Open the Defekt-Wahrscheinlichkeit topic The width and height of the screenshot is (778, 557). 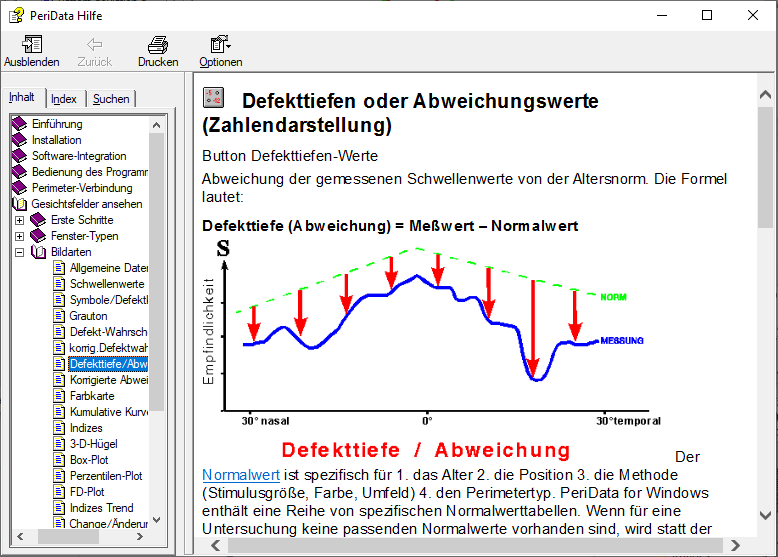pyautogui.click(x=109, y=332)
